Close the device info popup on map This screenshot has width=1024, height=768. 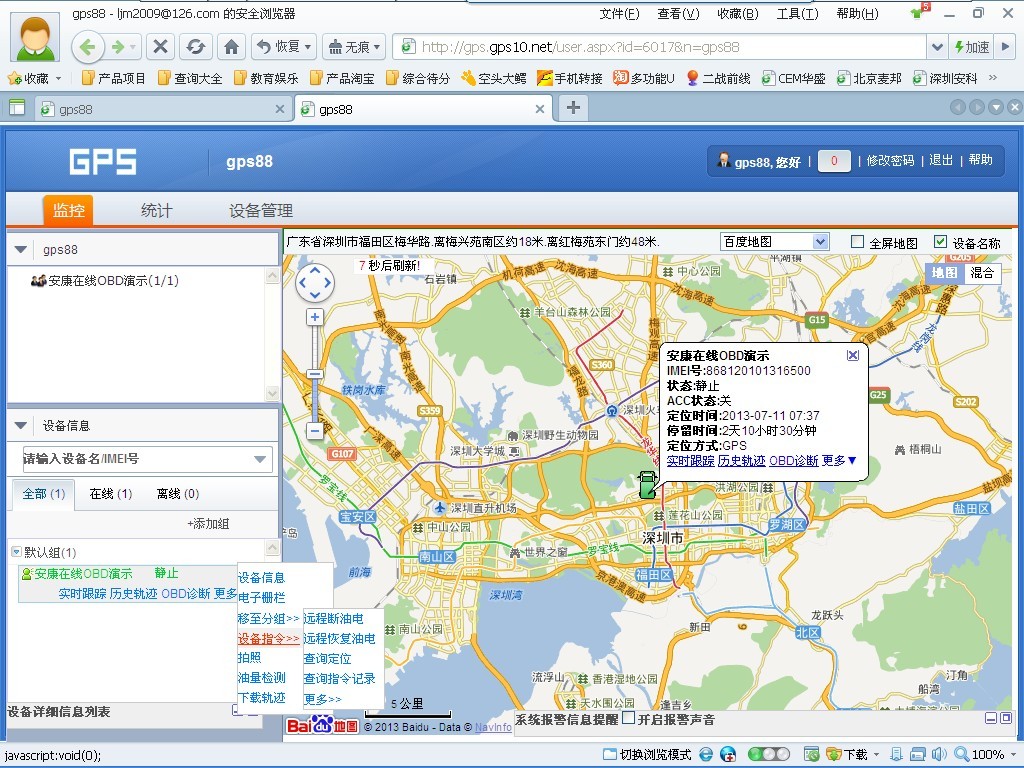[x=852, y=355]
